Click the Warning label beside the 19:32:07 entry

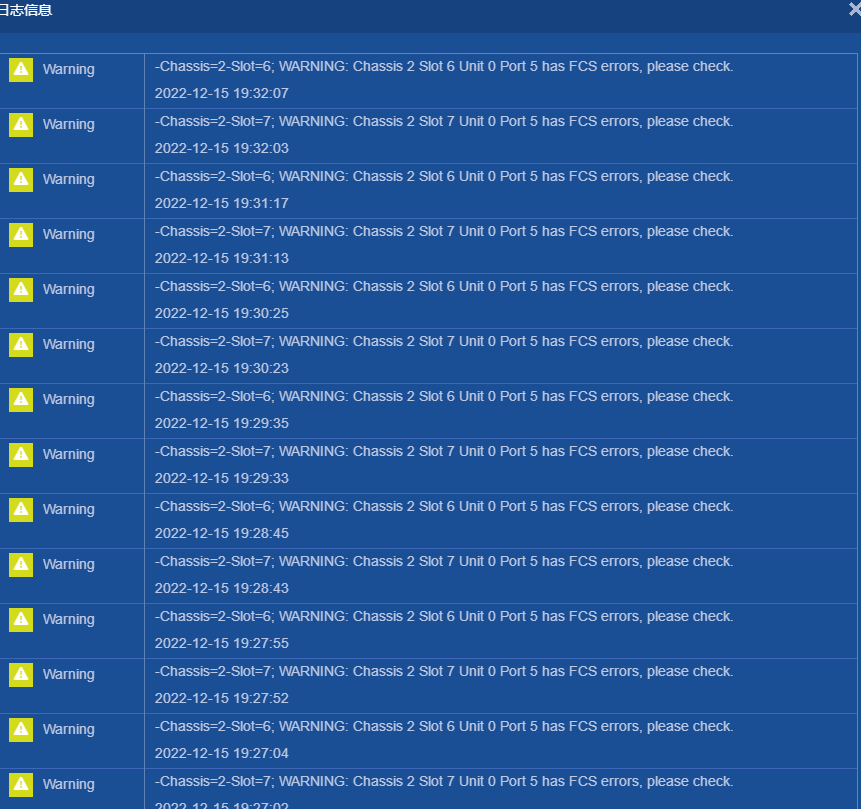pos(69,70)
